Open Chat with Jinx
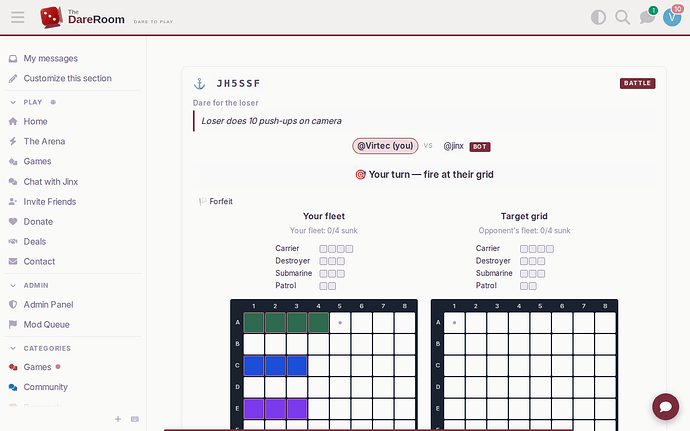690x431 pixels. pyautogui.click(x=51, y=181)
